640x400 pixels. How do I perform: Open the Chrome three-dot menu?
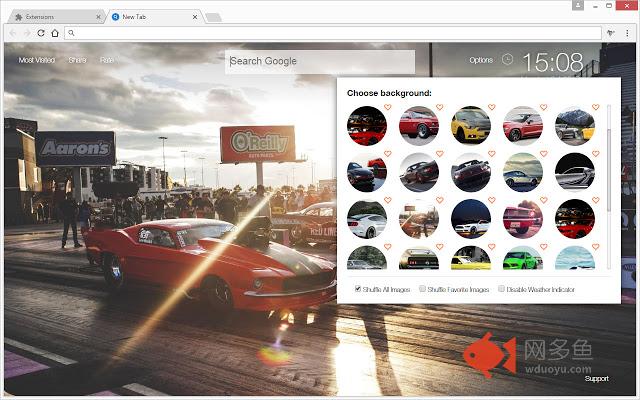(x=627, y=33)
